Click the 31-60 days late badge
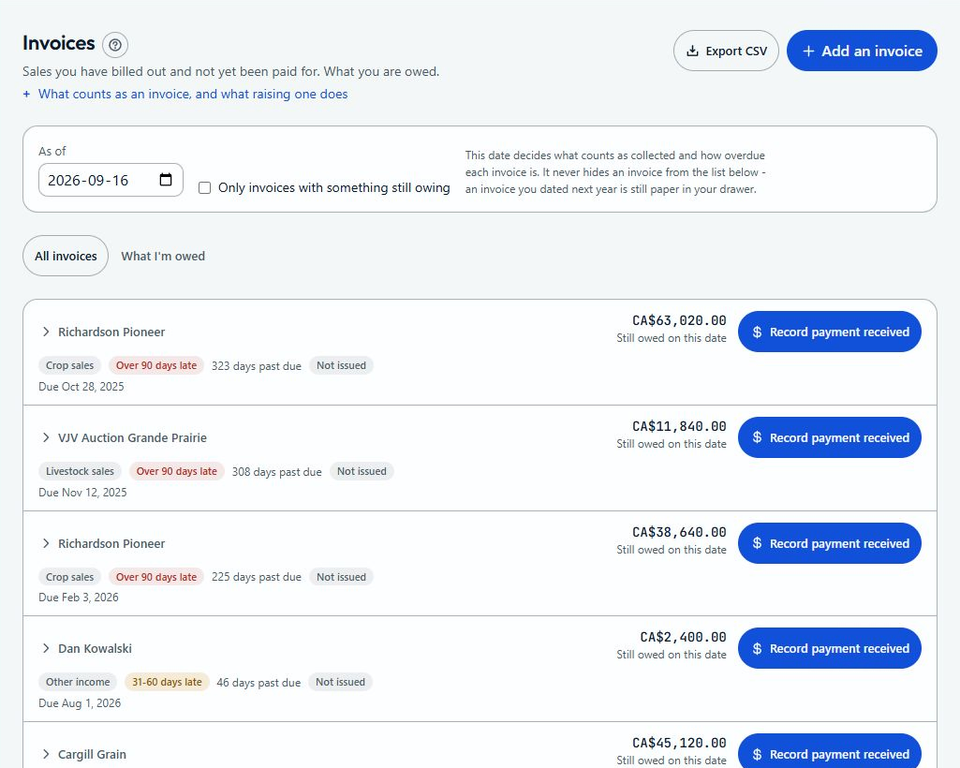 click(167, 682)
